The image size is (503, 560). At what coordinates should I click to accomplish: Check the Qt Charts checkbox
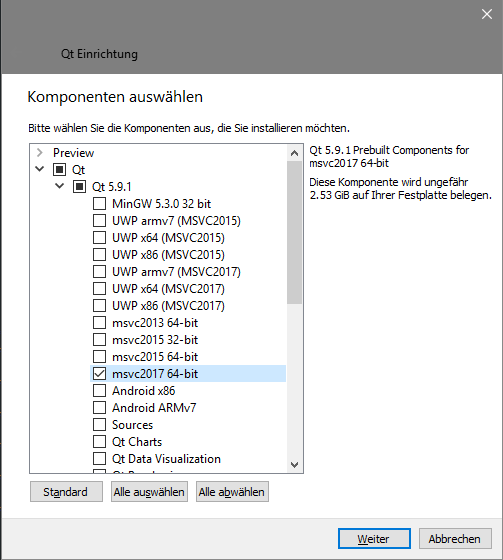(99, 442)
